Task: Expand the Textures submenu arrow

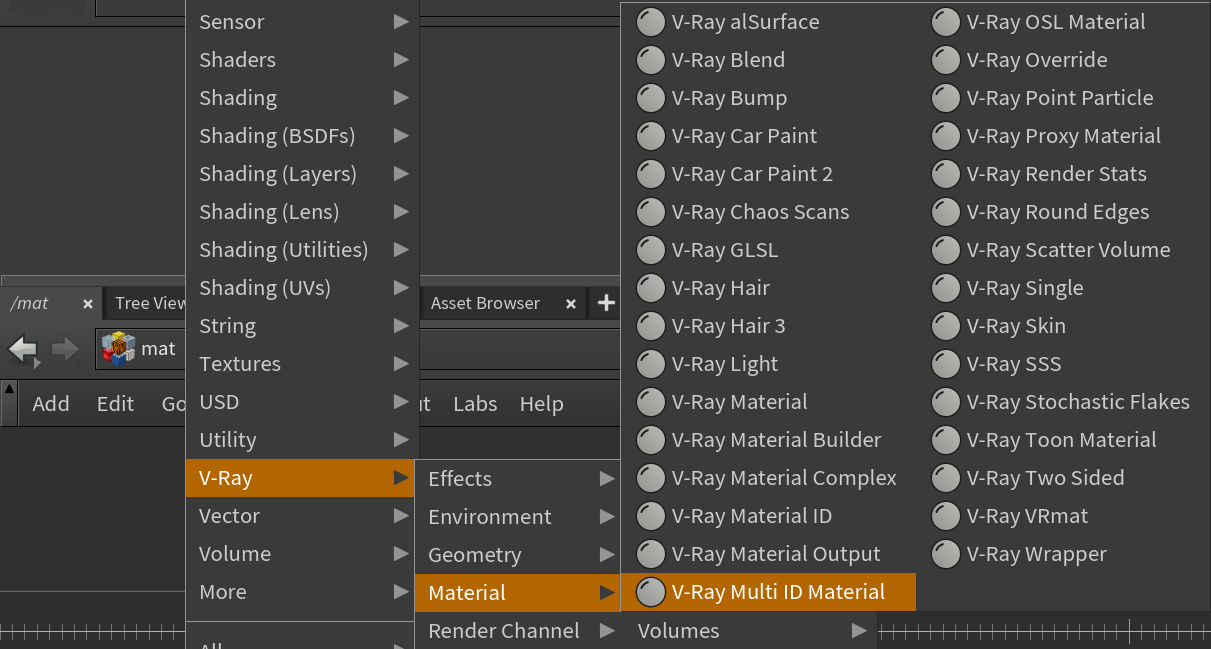Action: pos(401,364)
